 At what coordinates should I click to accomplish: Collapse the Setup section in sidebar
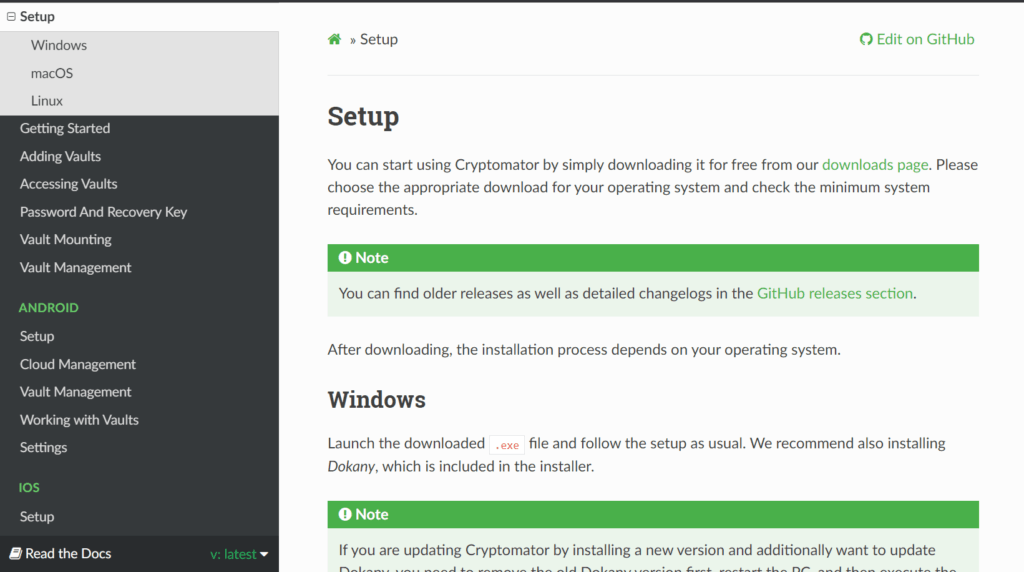[11, 16]
